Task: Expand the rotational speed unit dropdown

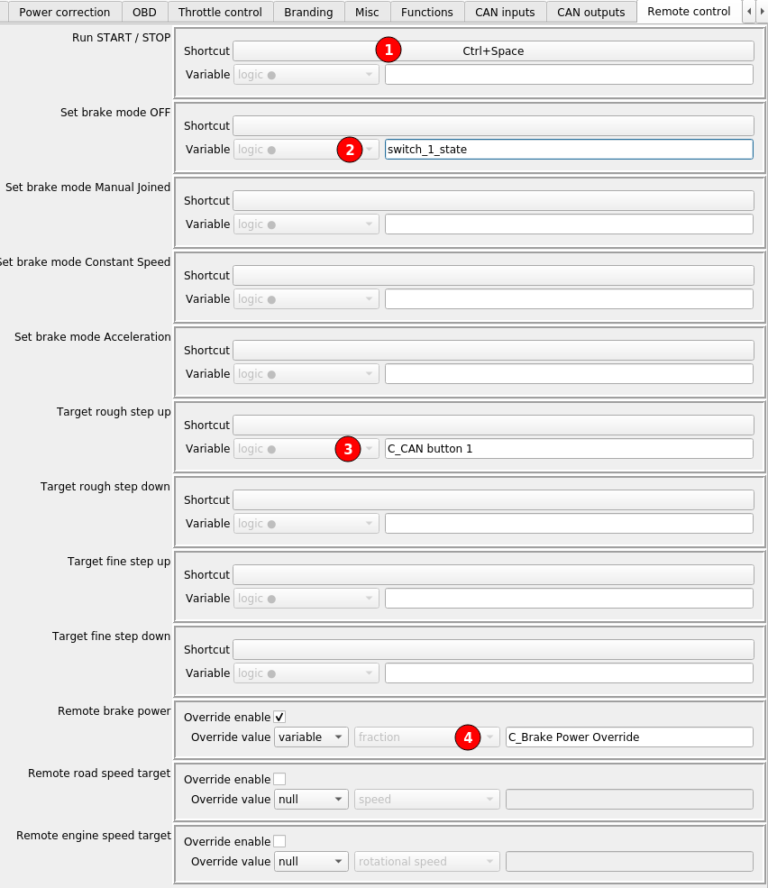Action: (427, 861)
